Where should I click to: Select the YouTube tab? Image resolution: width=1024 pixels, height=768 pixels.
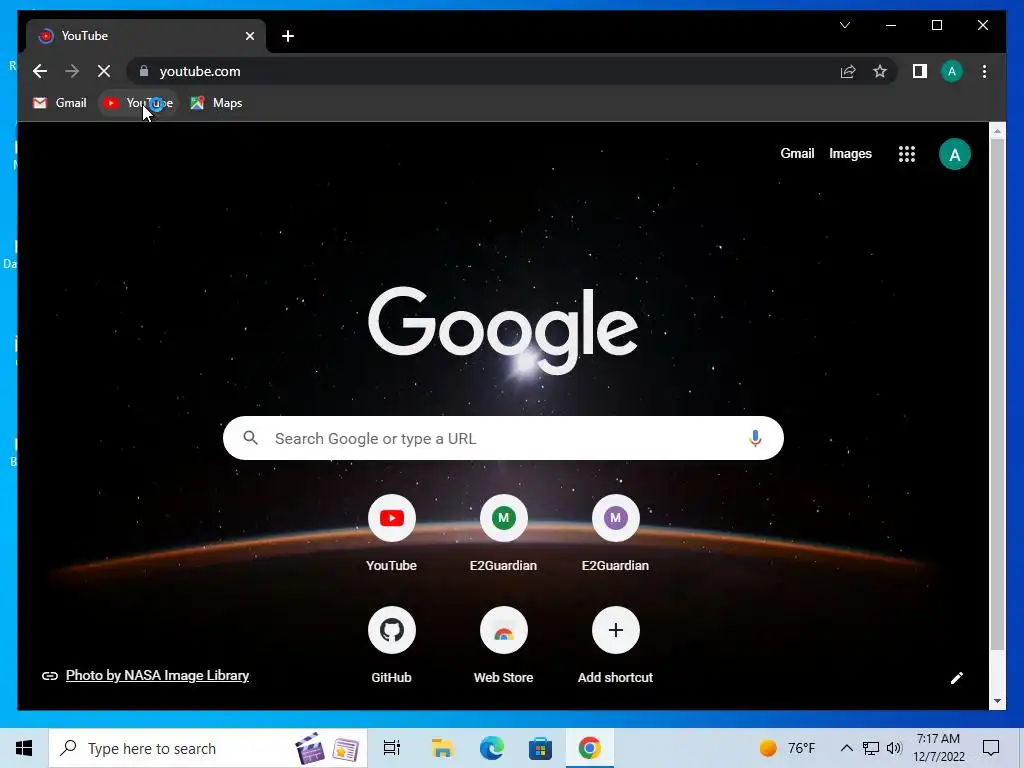146,36
